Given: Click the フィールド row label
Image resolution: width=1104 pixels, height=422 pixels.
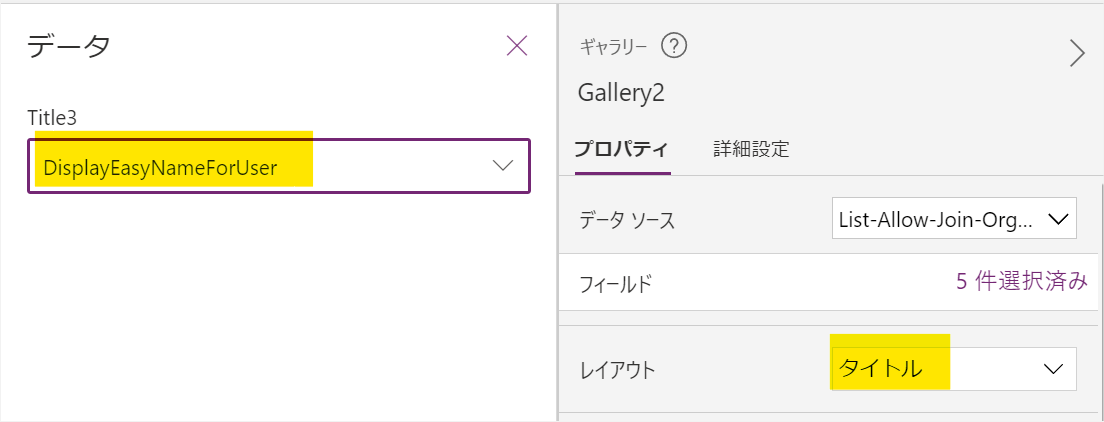Looking at the screenshot, I should tap(616, 285).
